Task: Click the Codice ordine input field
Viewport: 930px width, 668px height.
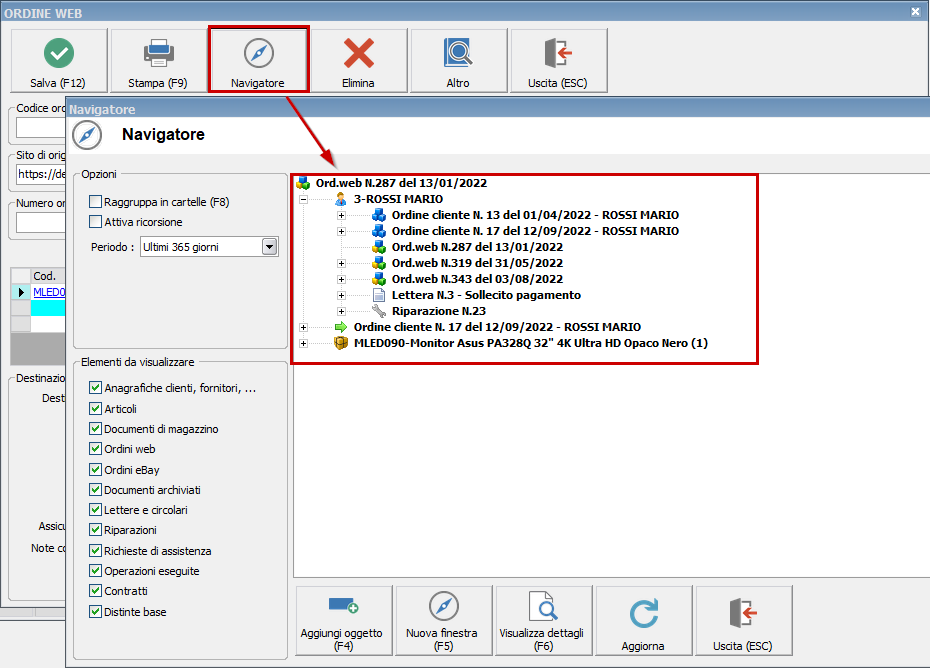Action: [x=41, y=128]
